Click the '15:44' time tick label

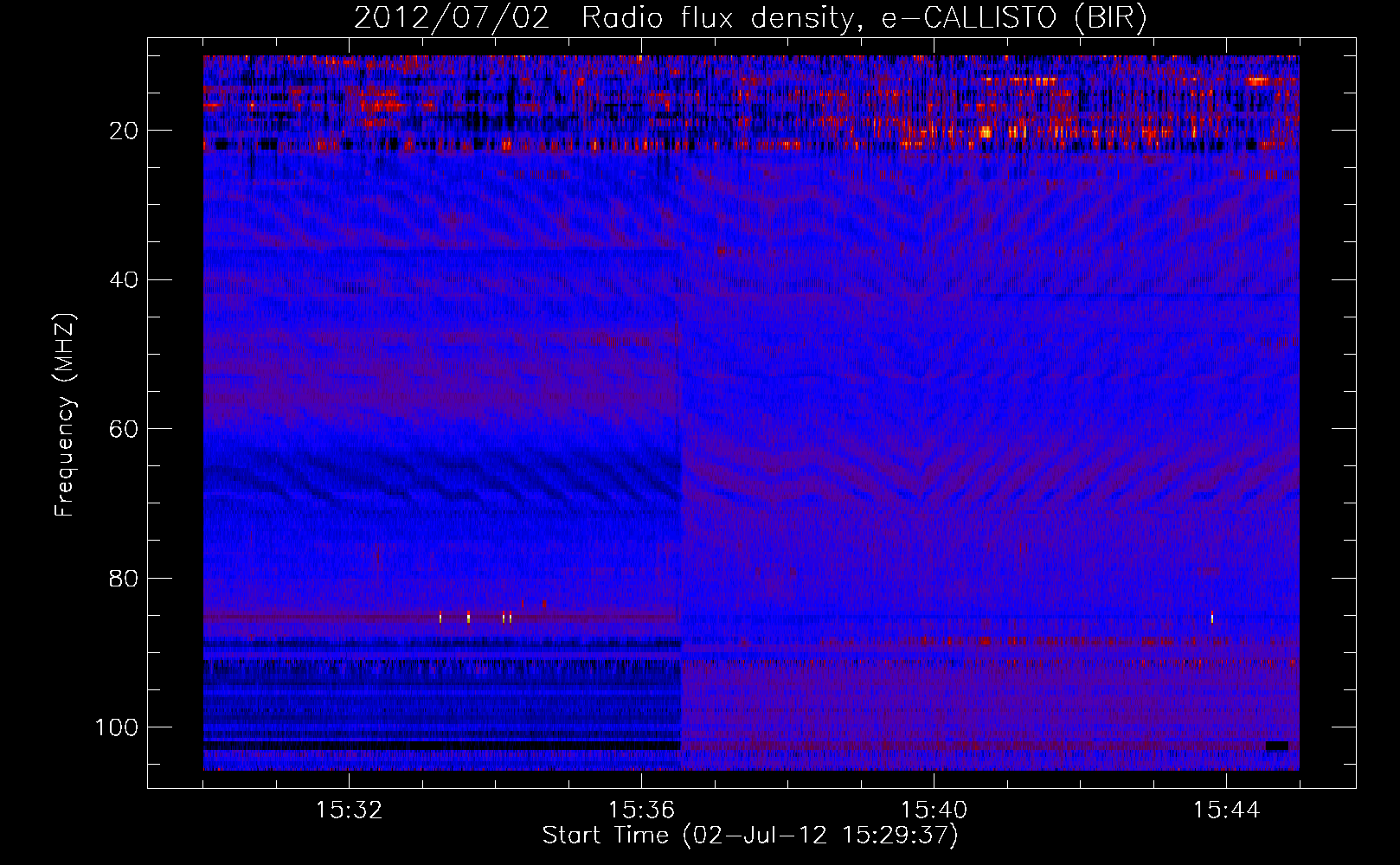pyautogui.click(x=1226, y=811)
